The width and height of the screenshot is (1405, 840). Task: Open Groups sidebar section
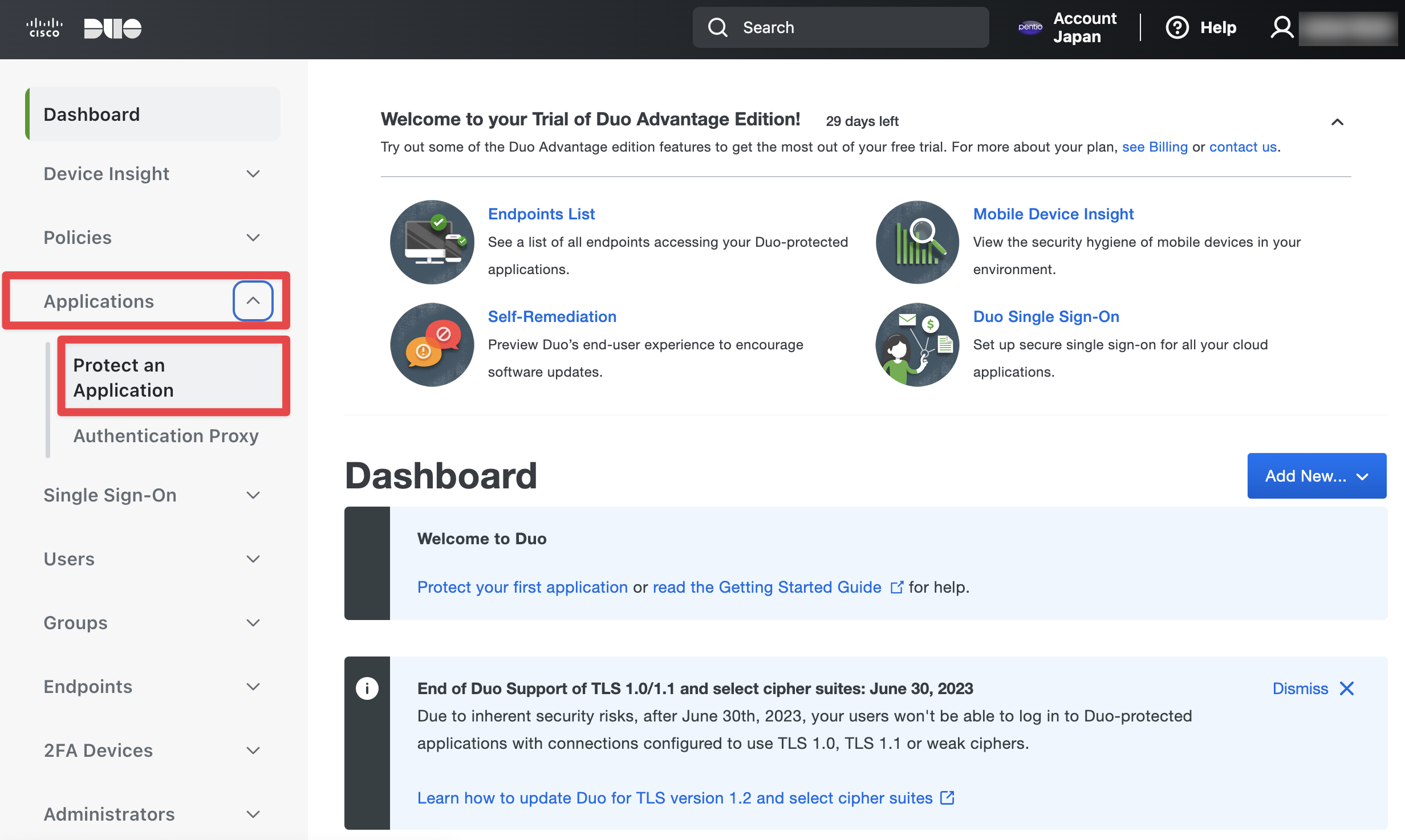click(x=75, y=623)
